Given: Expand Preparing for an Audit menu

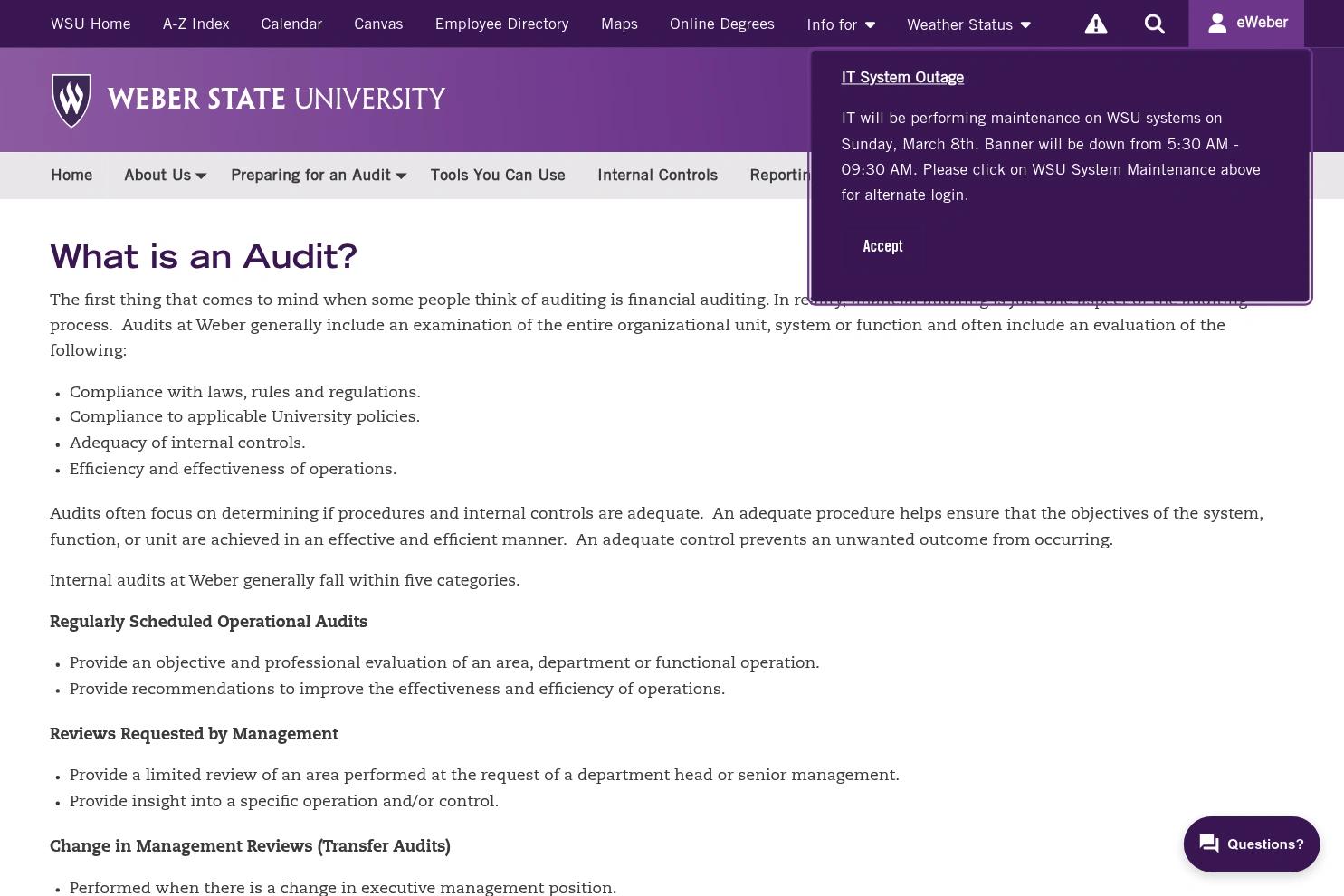Looking at the screenshot, I should 319,176.
